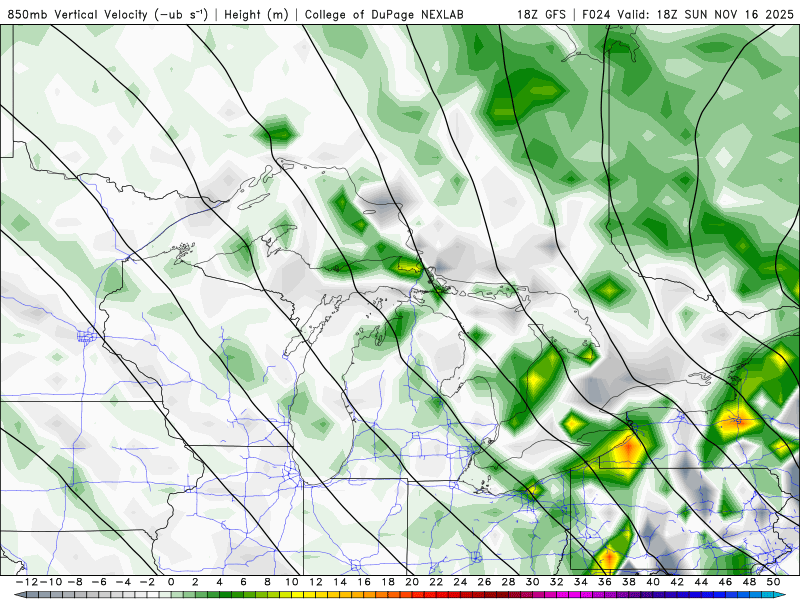
Task: Click the '26' value on color scale
Action: 485,582
